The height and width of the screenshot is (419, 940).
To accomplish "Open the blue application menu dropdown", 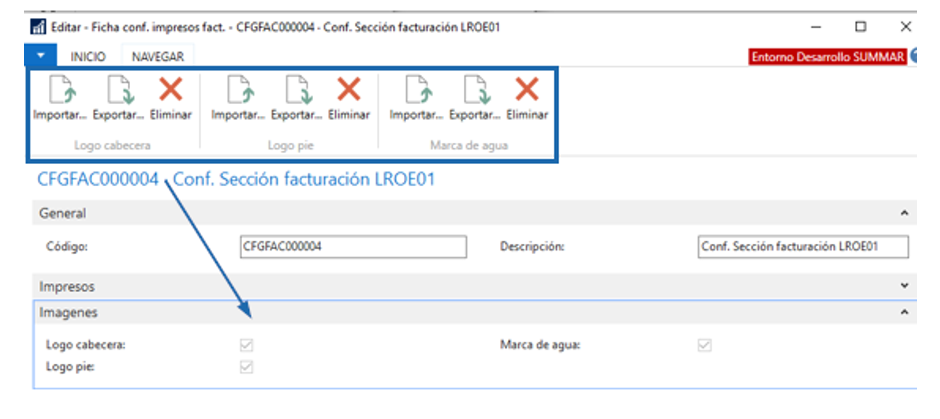I will click(39, 57).
